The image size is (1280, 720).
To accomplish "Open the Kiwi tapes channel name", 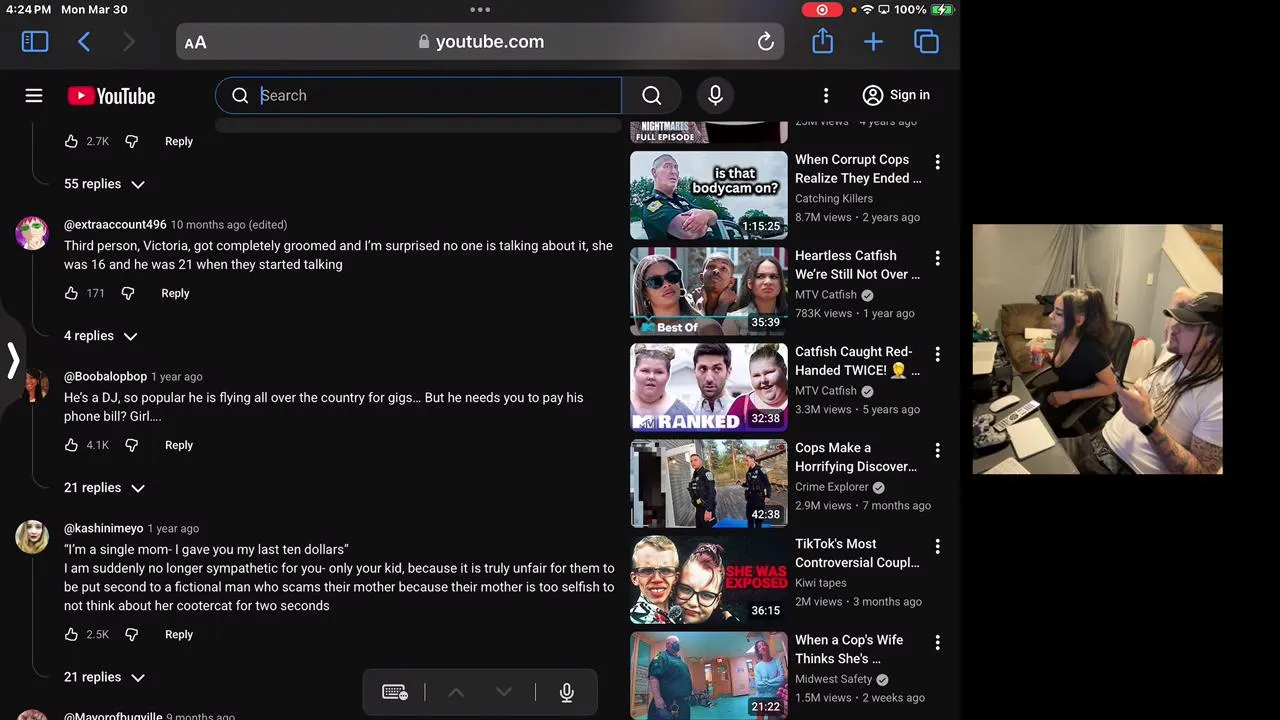I will pyautogui.click(x=821, y=583).
